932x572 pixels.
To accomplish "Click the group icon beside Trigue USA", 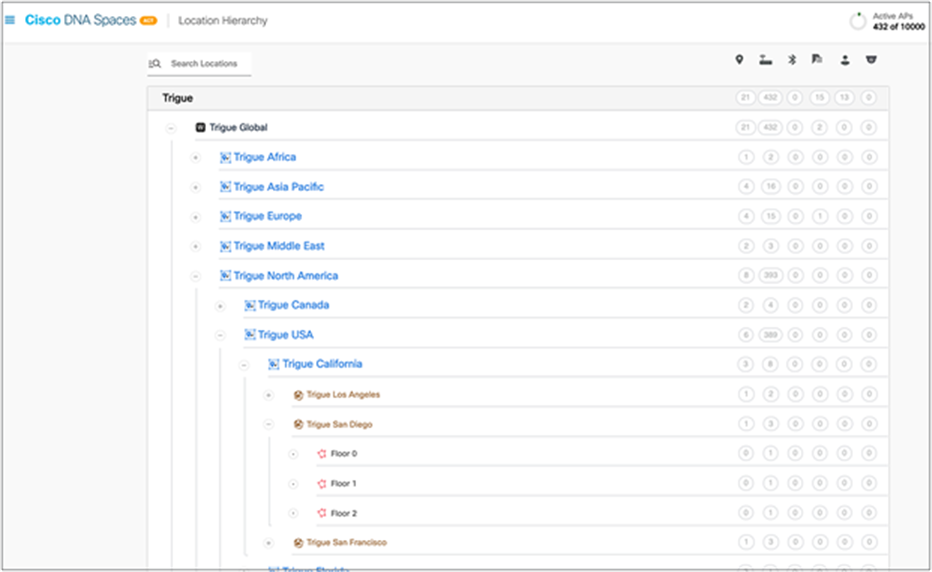I will [x=250, y=335].
